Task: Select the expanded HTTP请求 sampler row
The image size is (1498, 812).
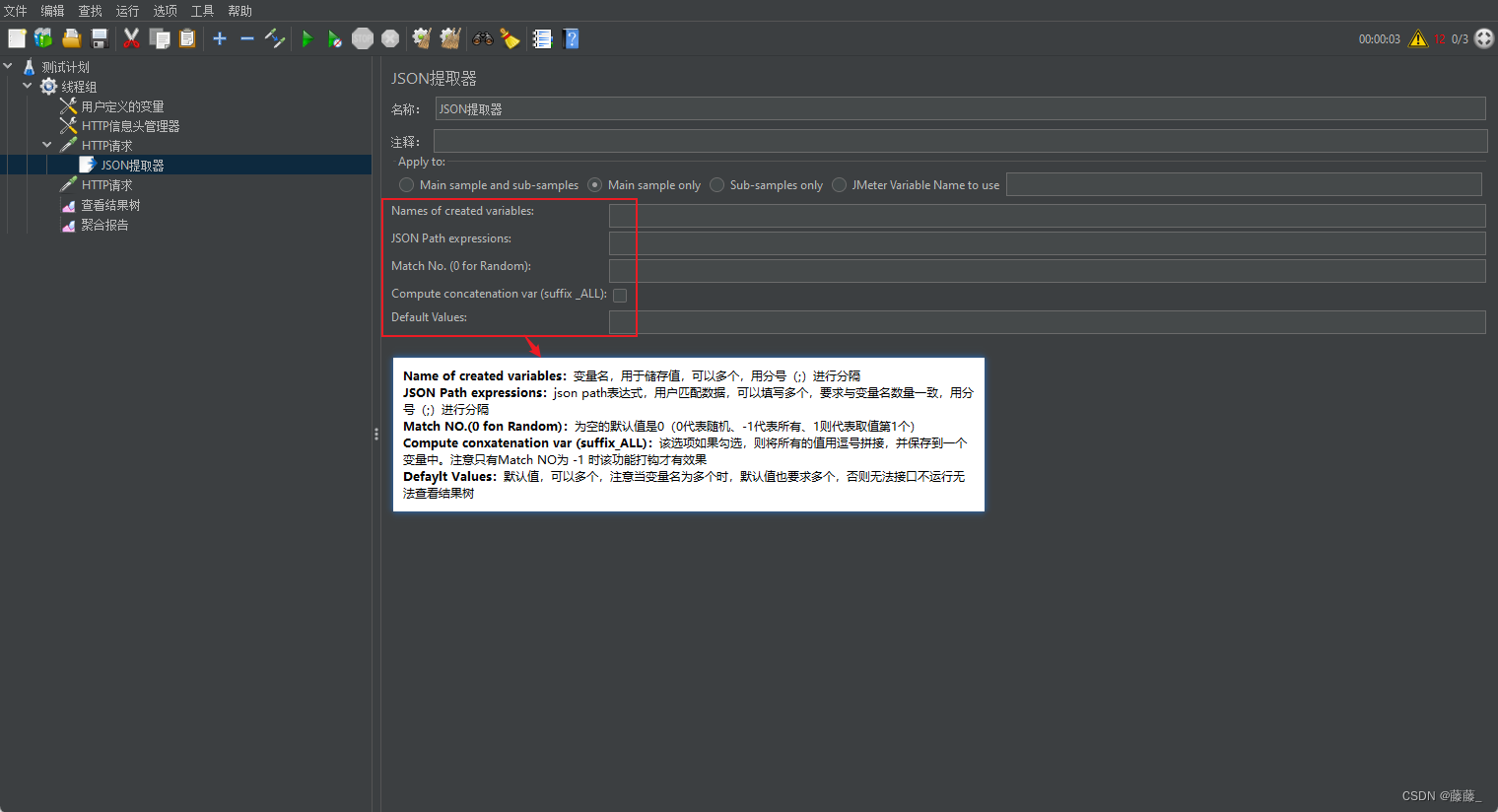Action: pyautogui.click(x=106, y=146)
